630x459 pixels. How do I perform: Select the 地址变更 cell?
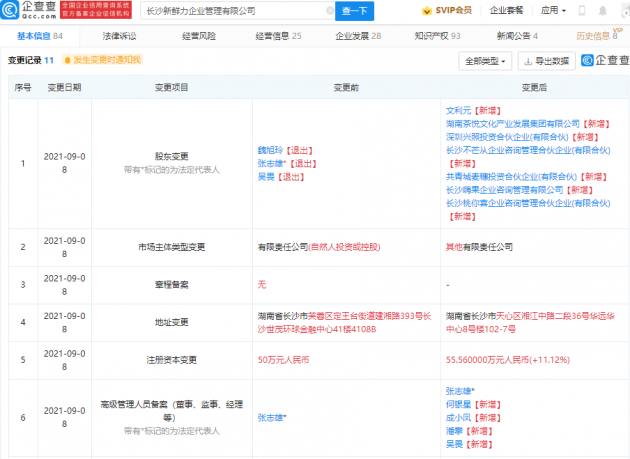[x=172, y=322]
